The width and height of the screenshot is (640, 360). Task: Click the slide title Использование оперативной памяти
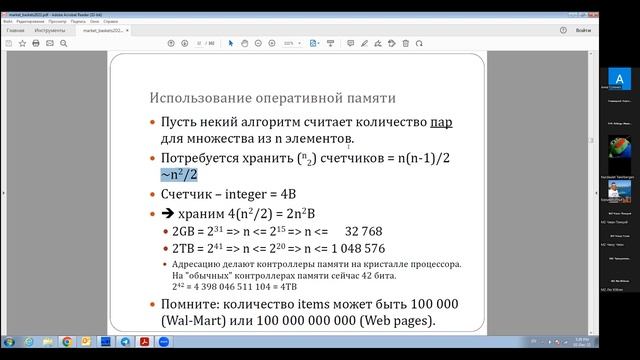pyautogui.click(x=273, y=98)
